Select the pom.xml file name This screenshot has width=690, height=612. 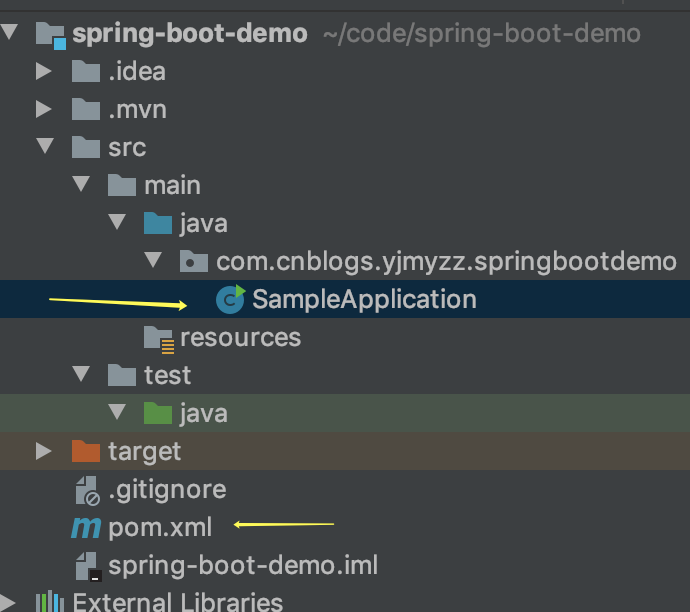pos(160,528)
